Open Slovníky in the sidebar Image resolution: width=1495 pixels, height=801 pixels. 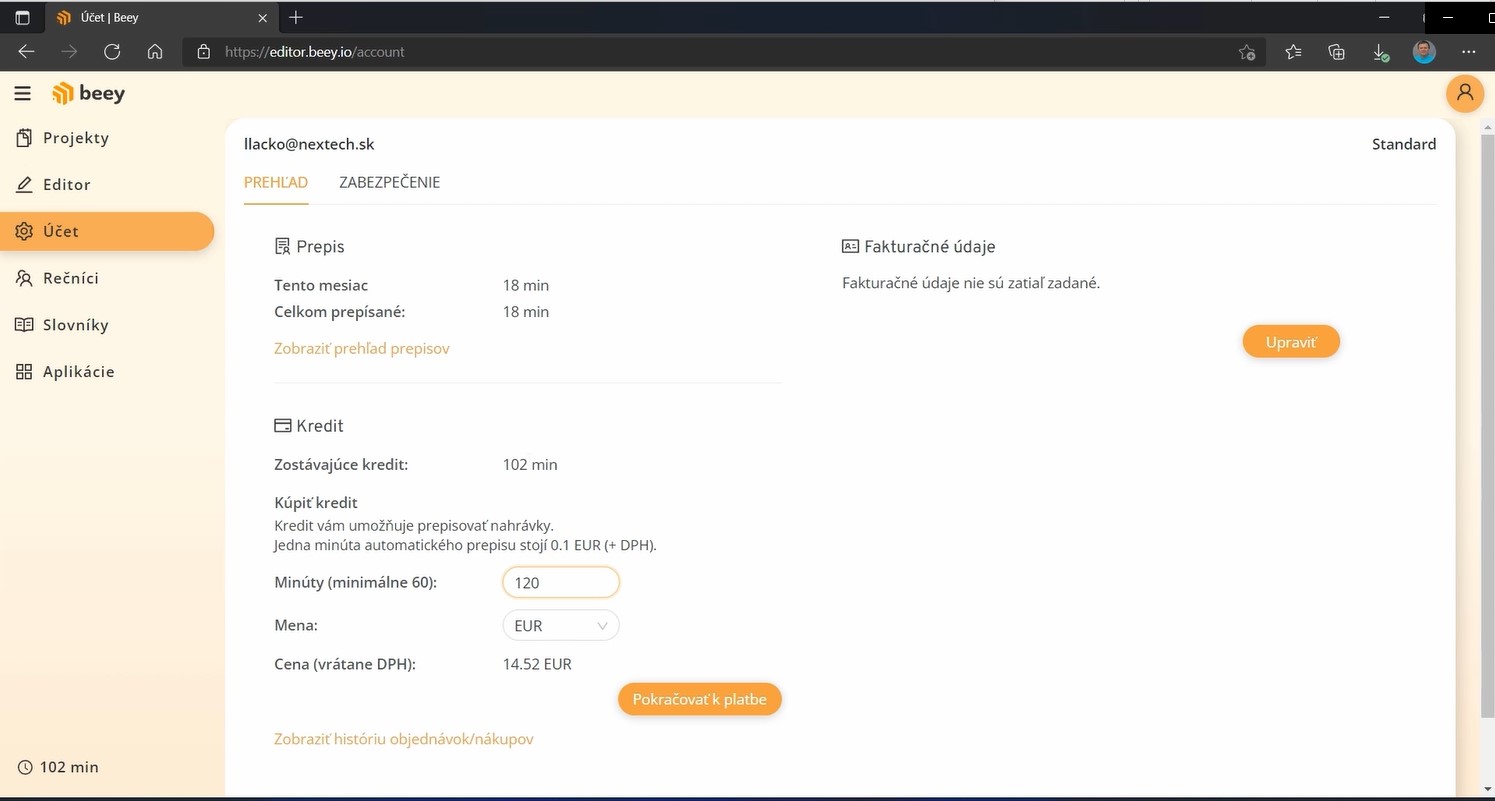[x=75, y=325]
